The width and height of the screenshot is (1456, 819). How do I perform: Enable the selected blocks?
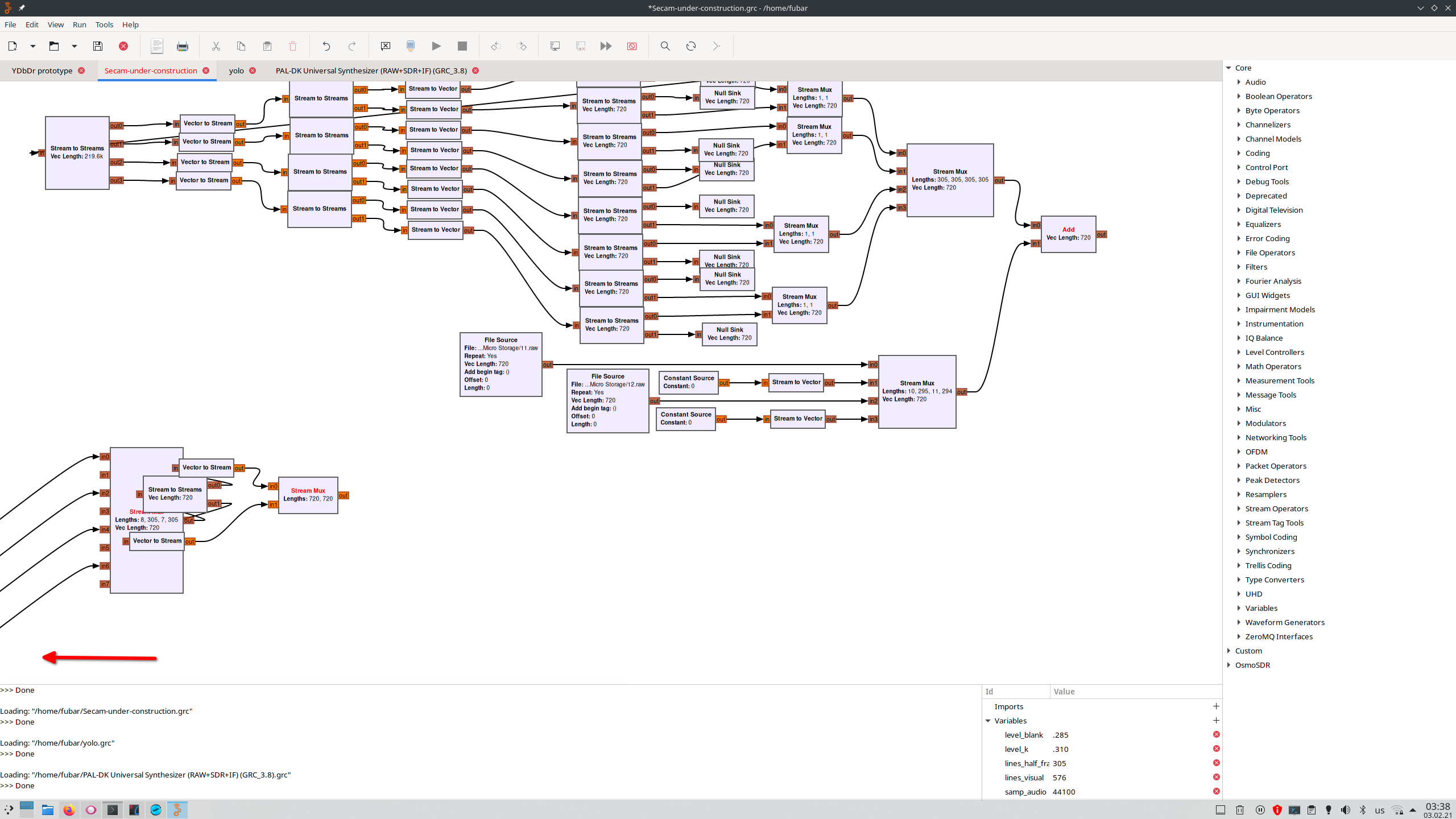tap(555, 46)
